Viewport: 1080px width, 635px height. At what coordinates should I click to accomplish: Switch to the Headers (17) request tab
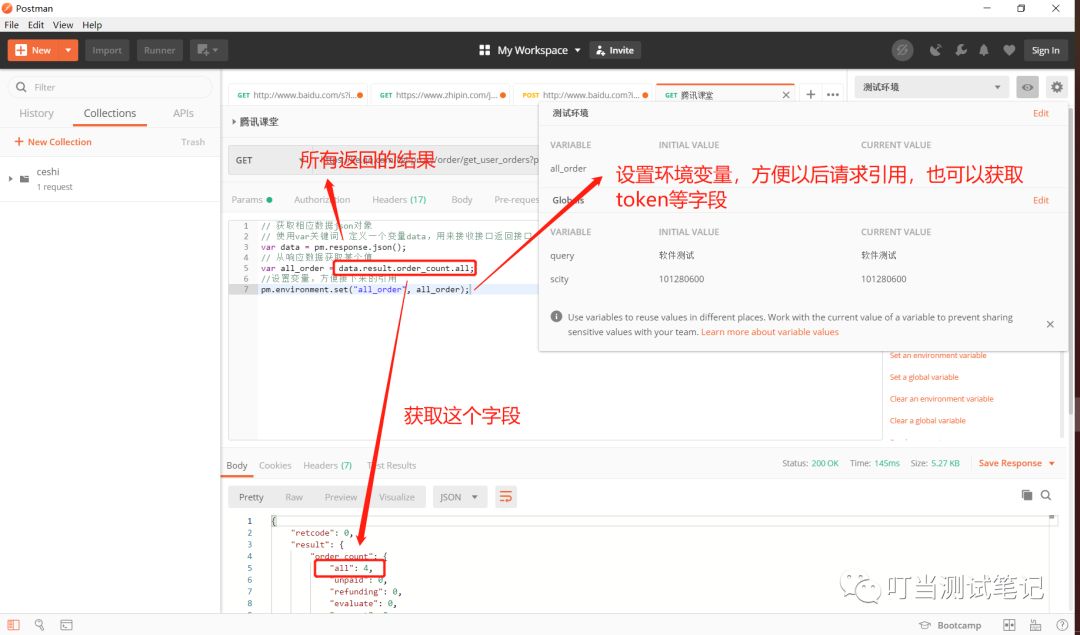[x=399, y=200]
